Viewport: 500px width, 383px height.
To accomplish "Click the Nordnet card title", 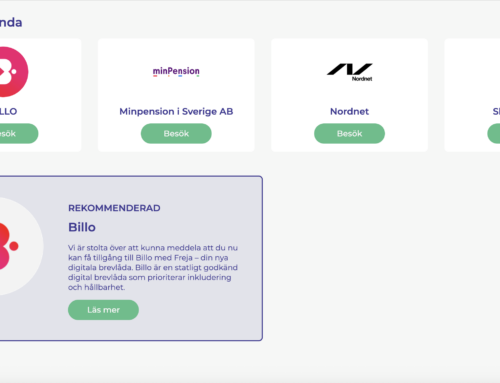I will coord(349,111).
